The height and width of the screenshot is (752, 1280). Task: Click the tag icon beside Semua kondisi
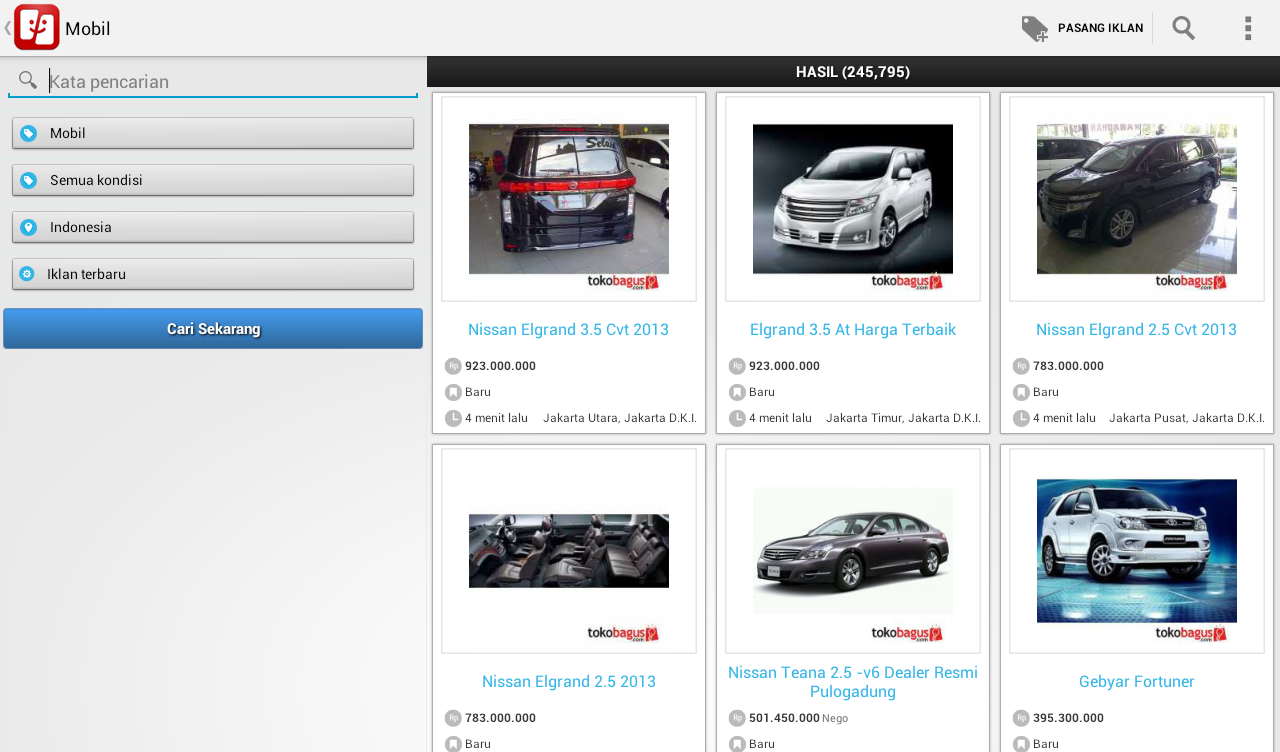pyautogui.click(x=28, y=180)
